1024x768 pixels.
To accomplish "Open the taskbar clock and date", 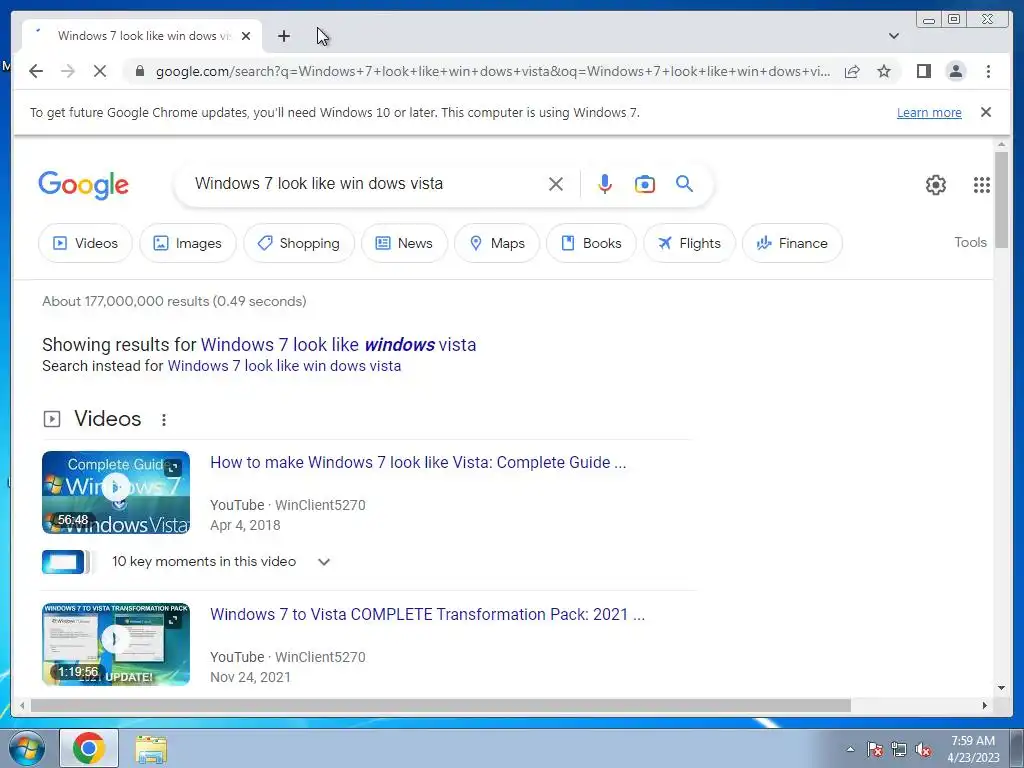I will [x=972, y=749].
